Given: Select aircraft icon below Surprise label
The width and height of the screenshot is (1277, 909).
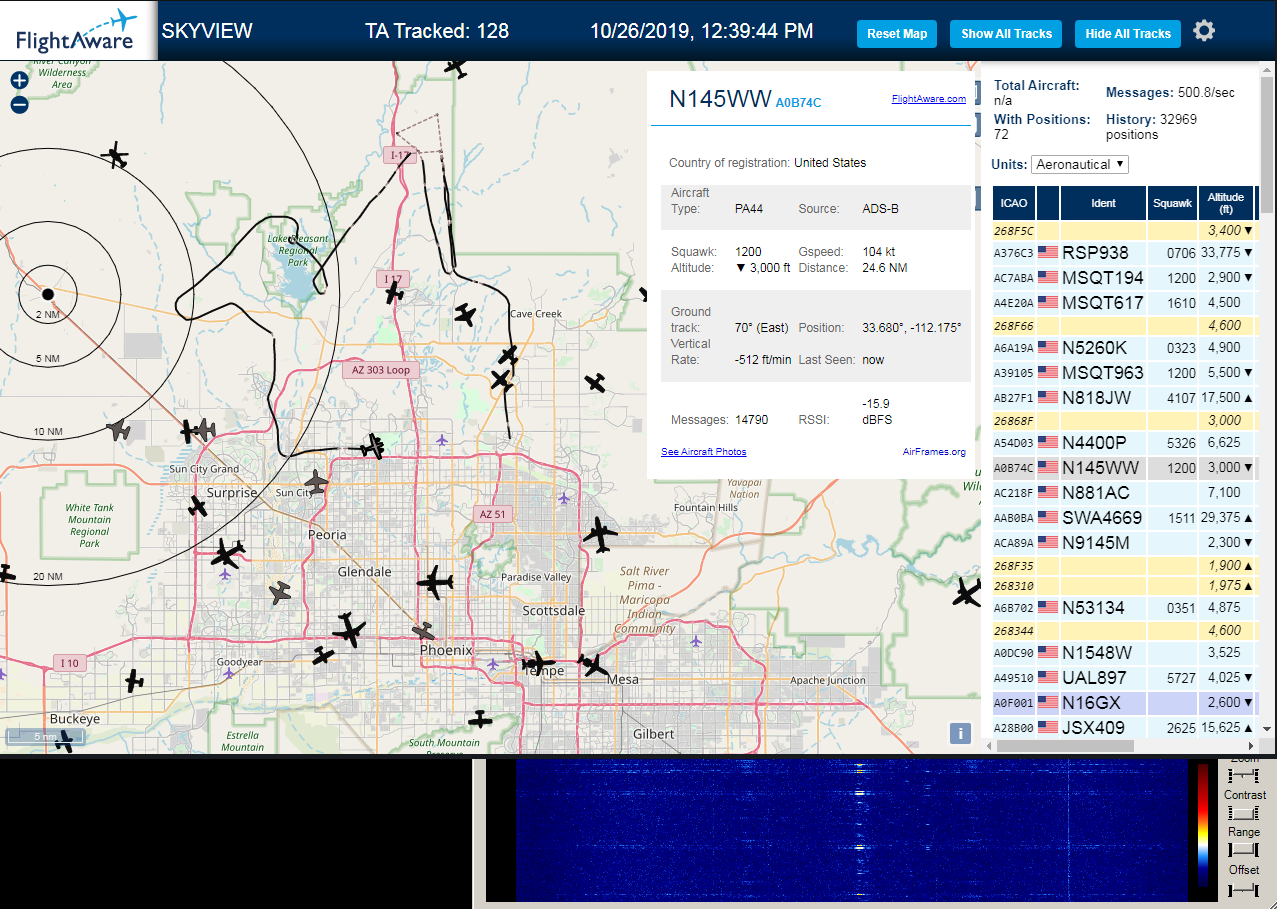Looking at the screenshot, I should coord(198,507).
